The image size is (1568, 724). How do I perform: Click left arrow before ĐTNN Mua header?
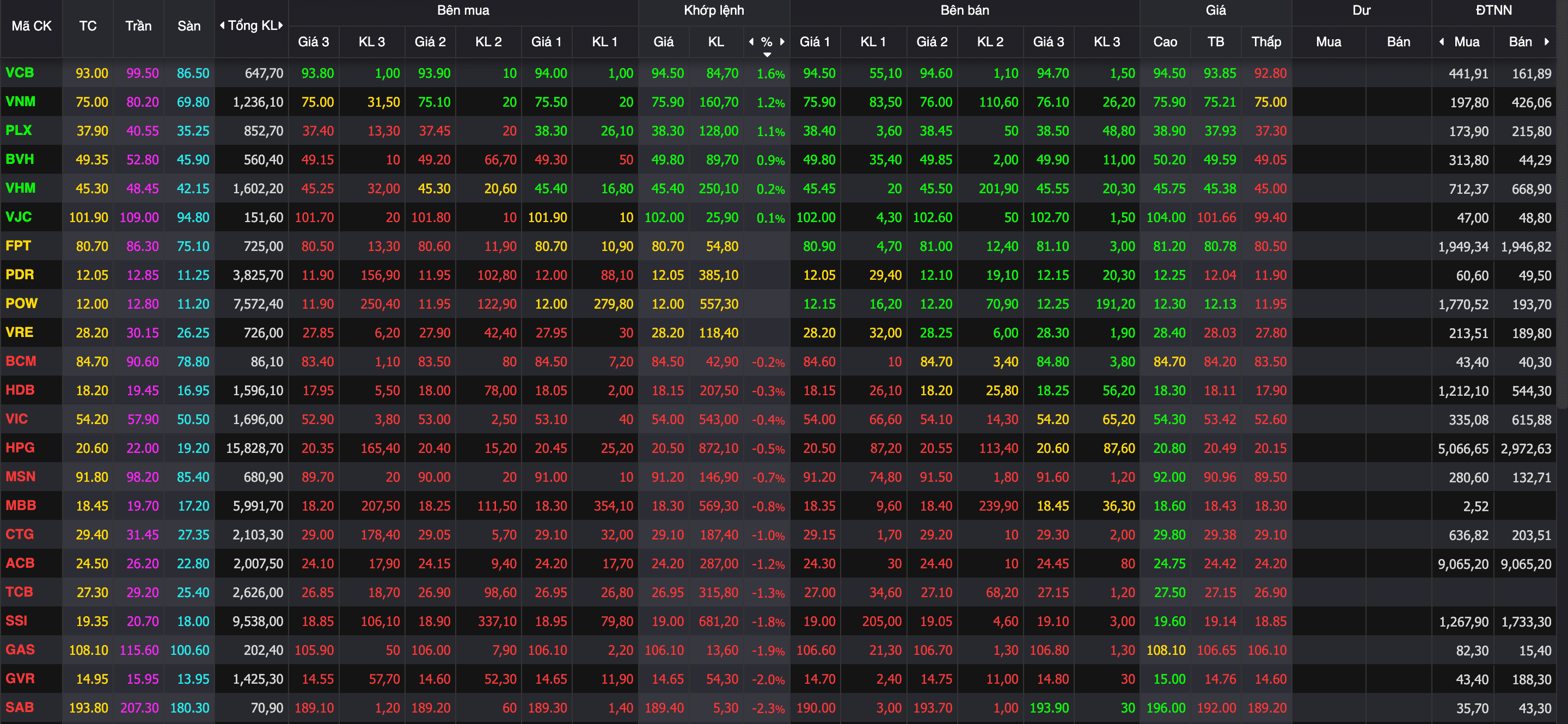[x=1441, y=41]
